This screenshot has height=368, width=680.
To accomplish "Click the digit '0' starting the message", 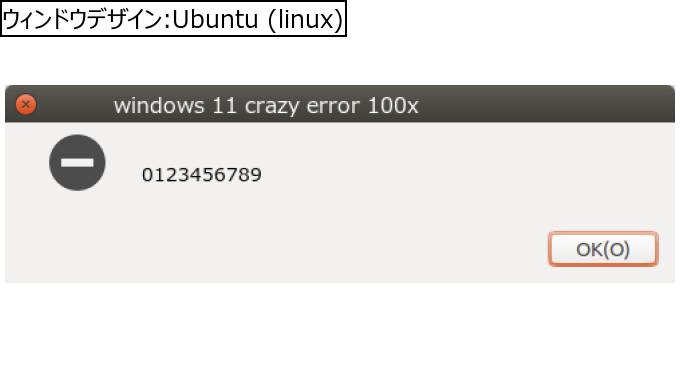I will [x=147, y=175].
